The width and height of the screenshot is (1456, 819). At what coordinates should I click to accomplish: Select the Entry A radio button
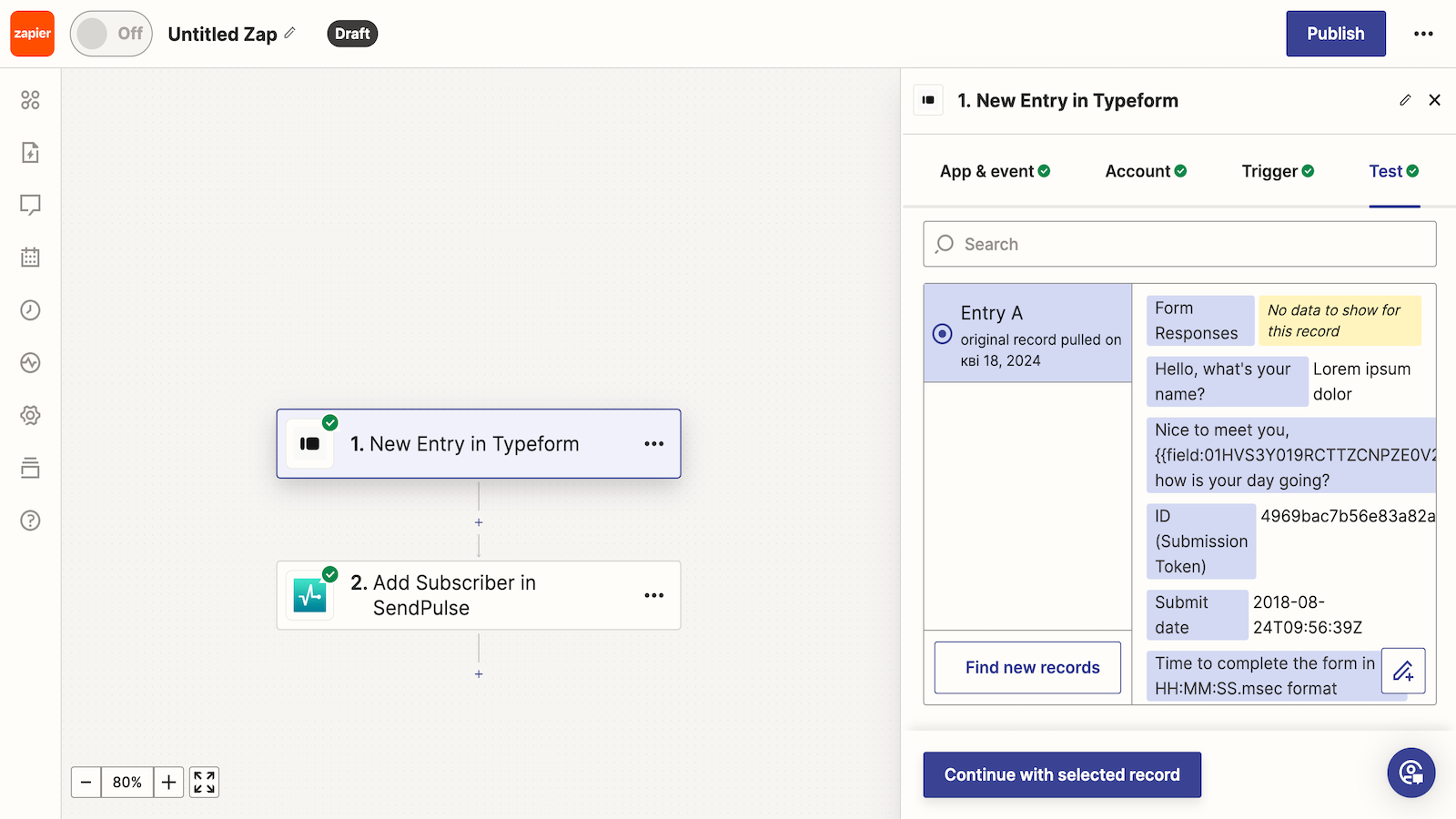(x=943, y=334)
